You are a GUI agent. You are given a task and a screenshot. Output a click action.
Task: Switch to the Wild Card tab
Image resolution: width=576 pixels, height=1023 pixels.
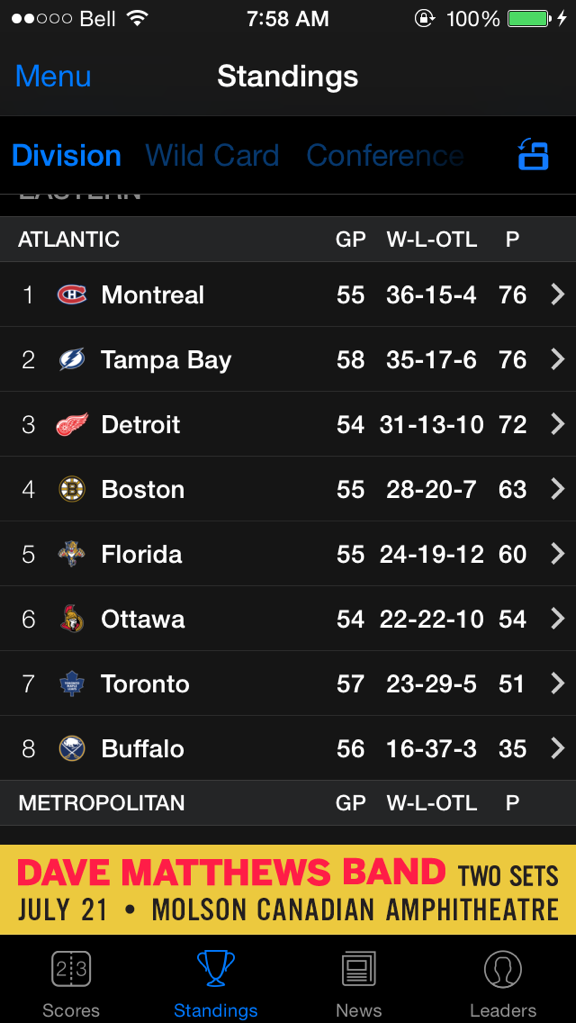pos(212,156)
